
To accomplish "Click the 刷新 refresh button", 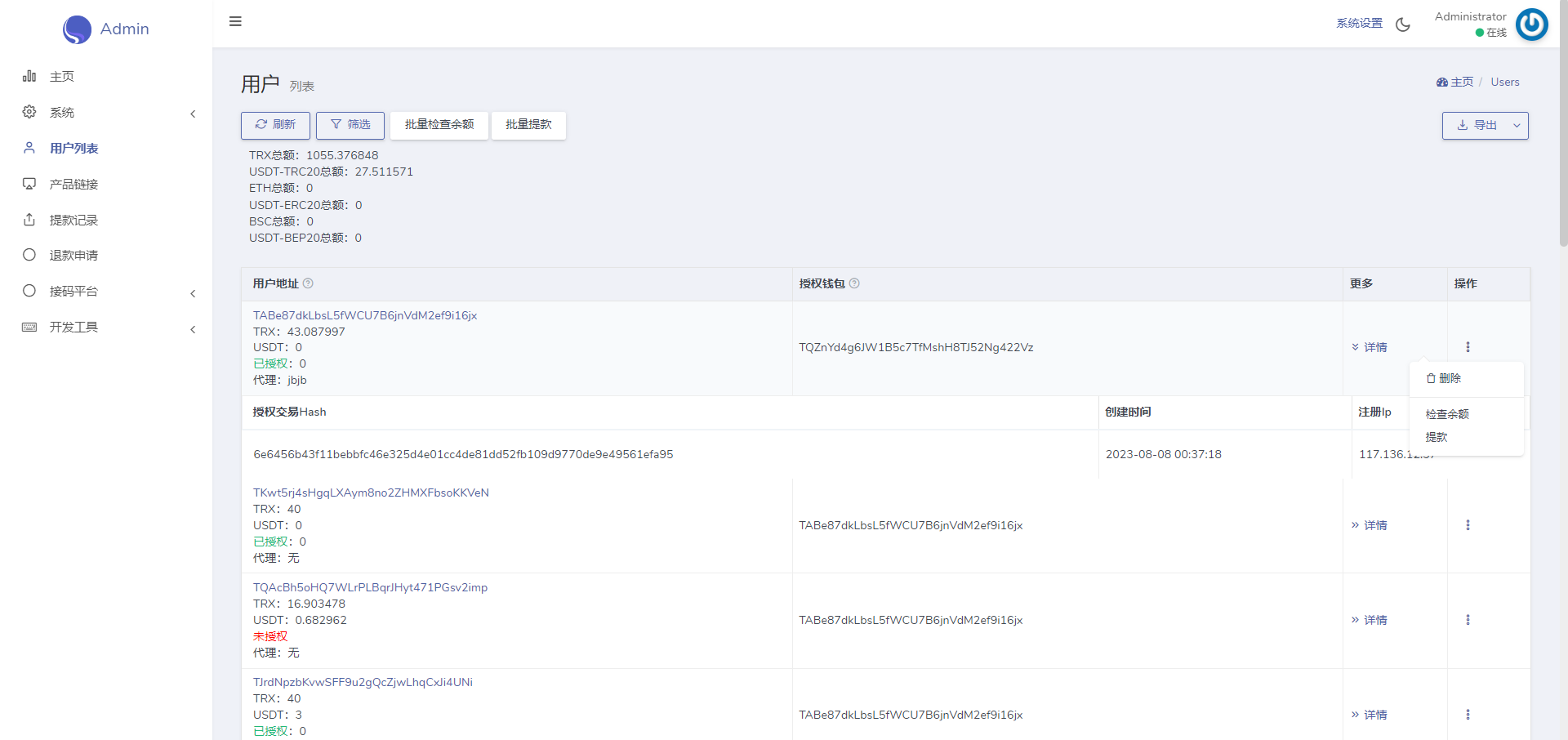I will [275, 125].
